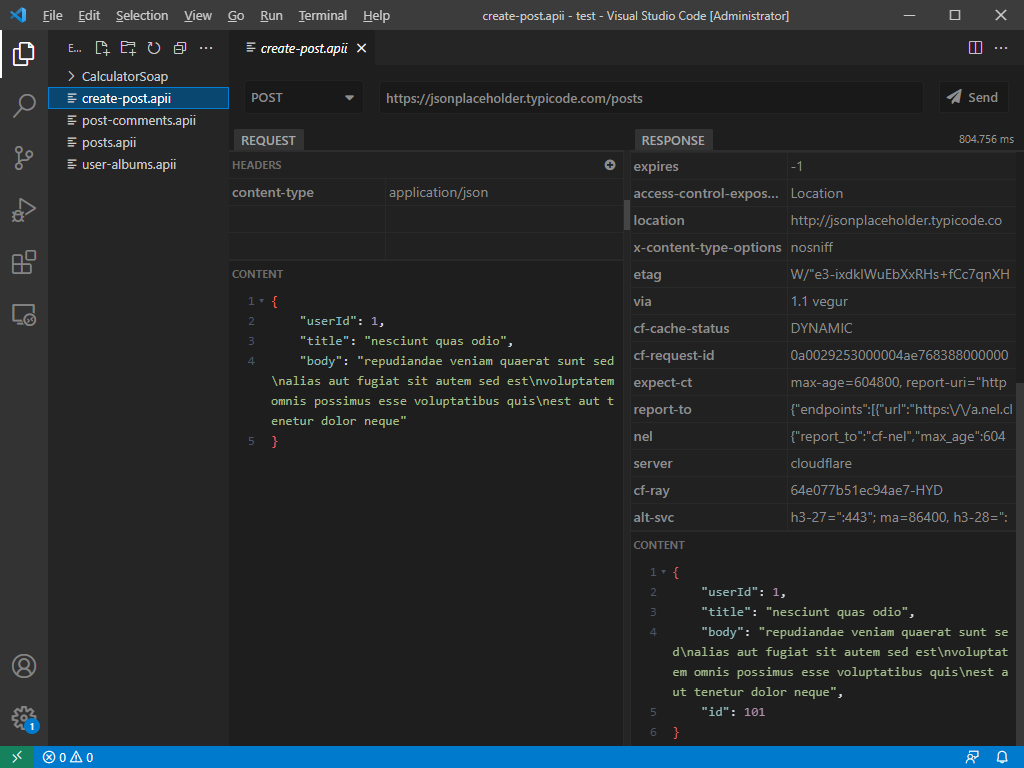Image resolution: width=1024 pixels, height=768 pixels.
Task: Open the Manage gear settings icon
Action: pos(24,718)
